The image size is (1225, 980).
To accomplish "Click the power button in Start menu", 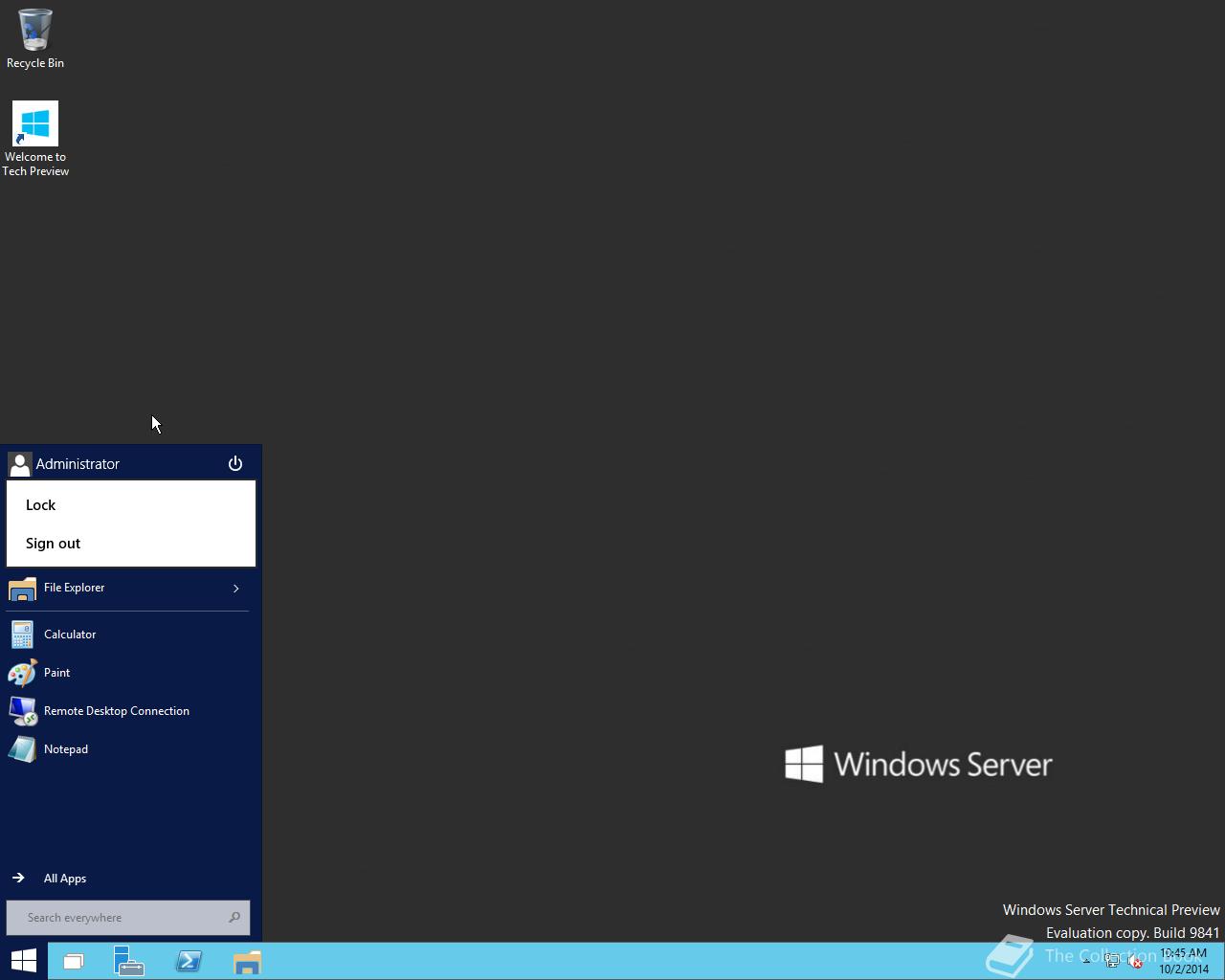I will [x=235, y=463].
